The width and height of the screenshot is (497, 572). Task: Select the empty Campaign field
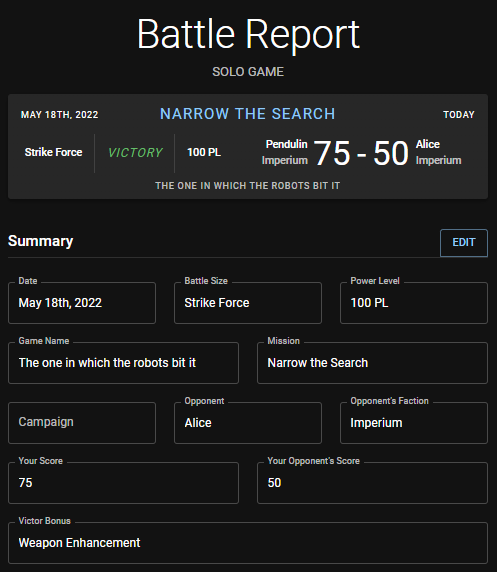coord(82,423)
